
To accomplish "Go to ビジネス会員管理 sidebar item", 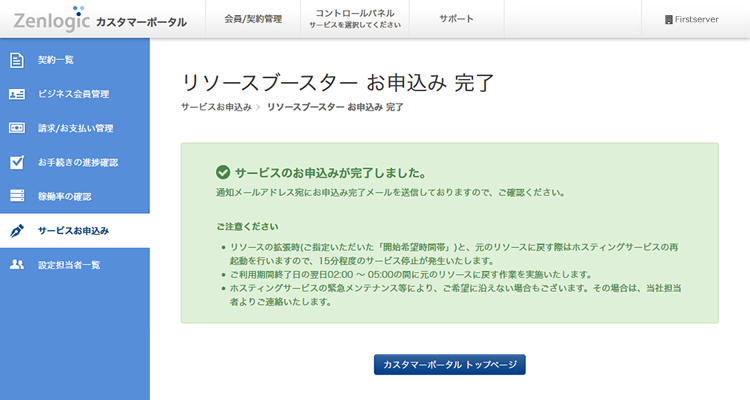I will point(75,94).
